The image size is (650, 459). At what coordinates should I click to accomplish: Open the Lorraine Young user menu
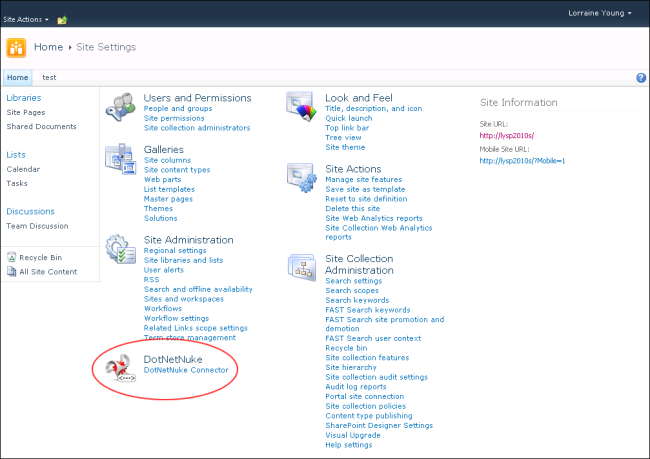[600, 13]
